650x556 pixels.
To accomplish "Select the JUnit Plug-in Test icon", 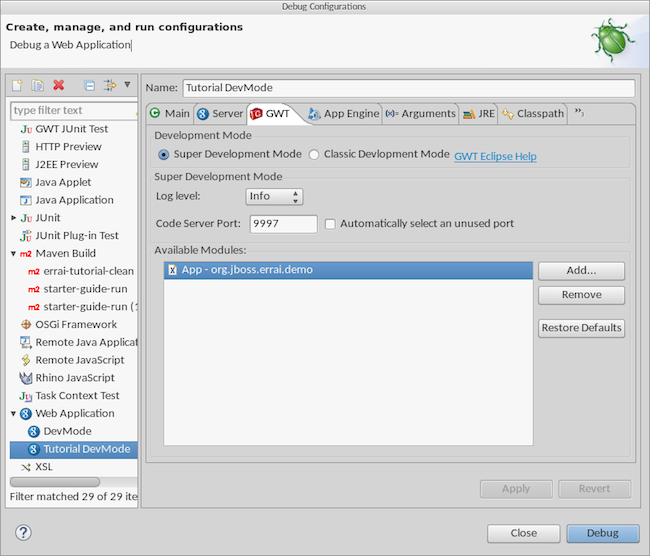I will pyautogui.click(x=26, y=236).
